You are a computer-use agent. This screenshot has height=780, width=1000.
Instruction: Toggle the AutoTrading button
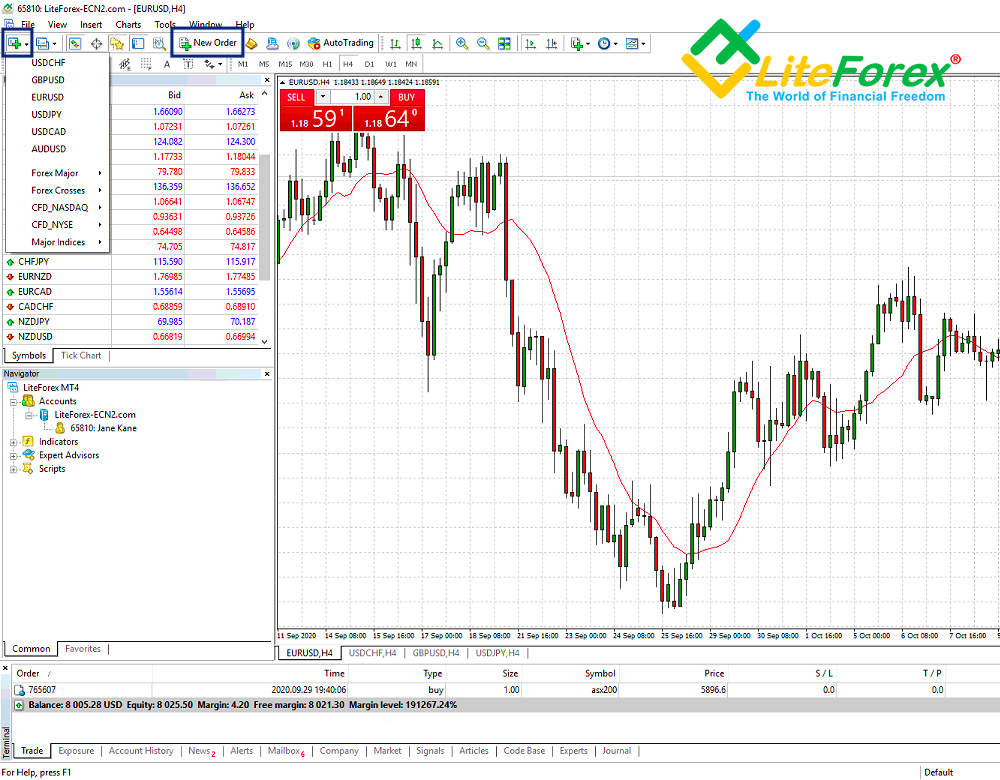tap(341, 43)
